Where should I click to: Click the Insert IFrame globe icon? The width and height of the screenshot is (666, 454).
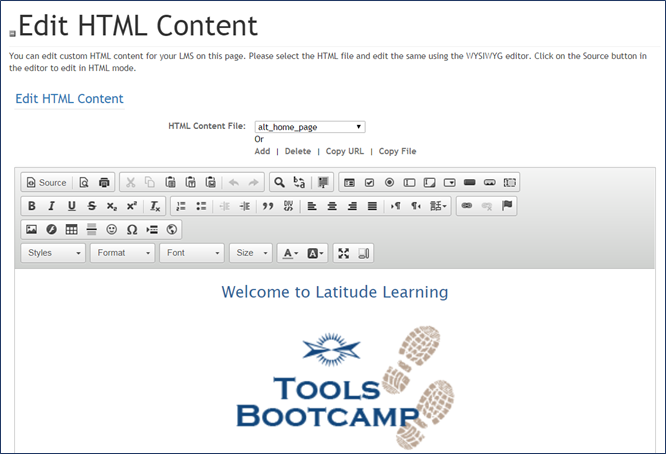pyautogui.click(x=172, y=229)
